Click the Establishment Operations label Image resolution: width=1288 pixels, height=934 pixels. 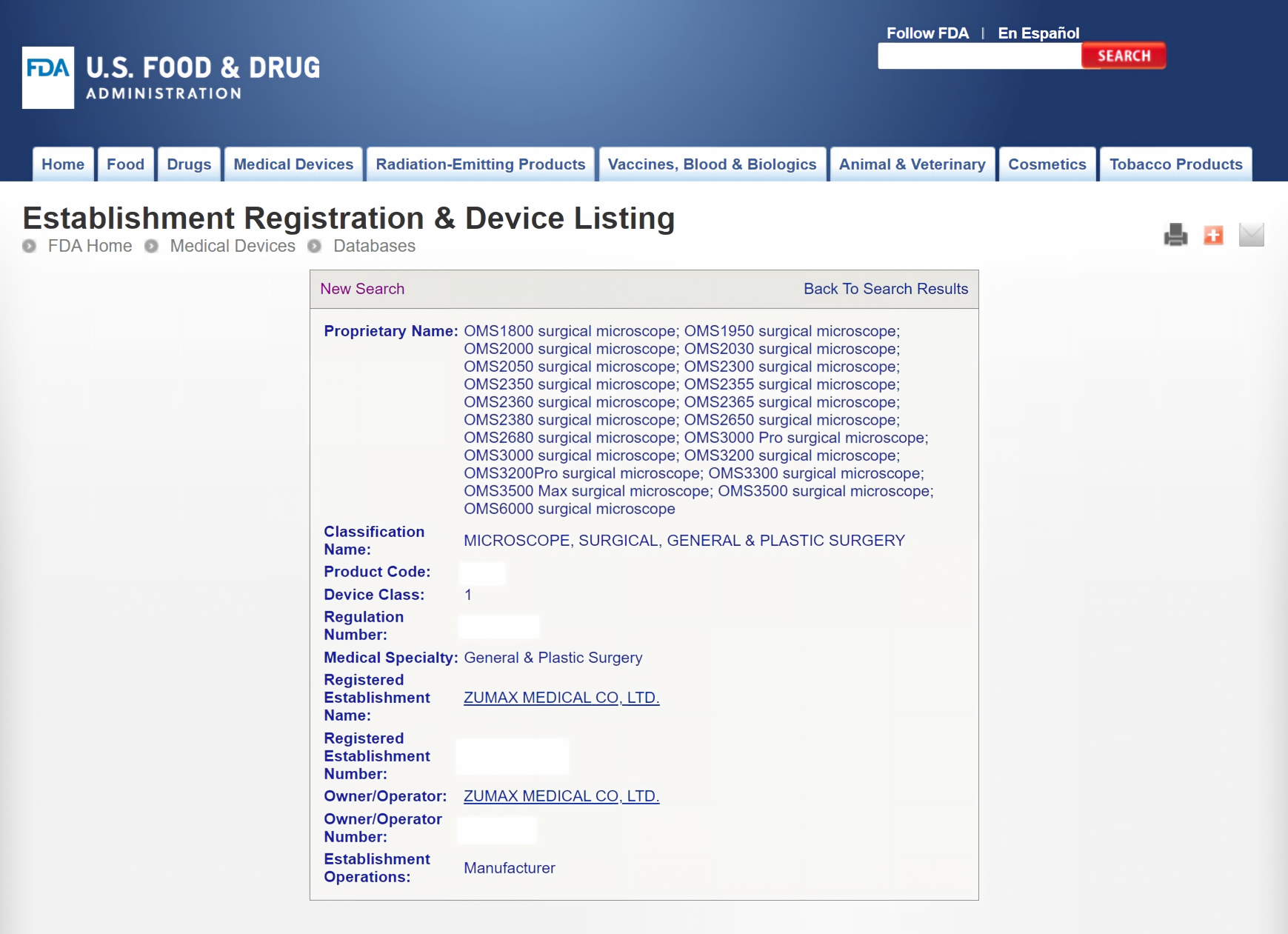(x=377, y=868)
